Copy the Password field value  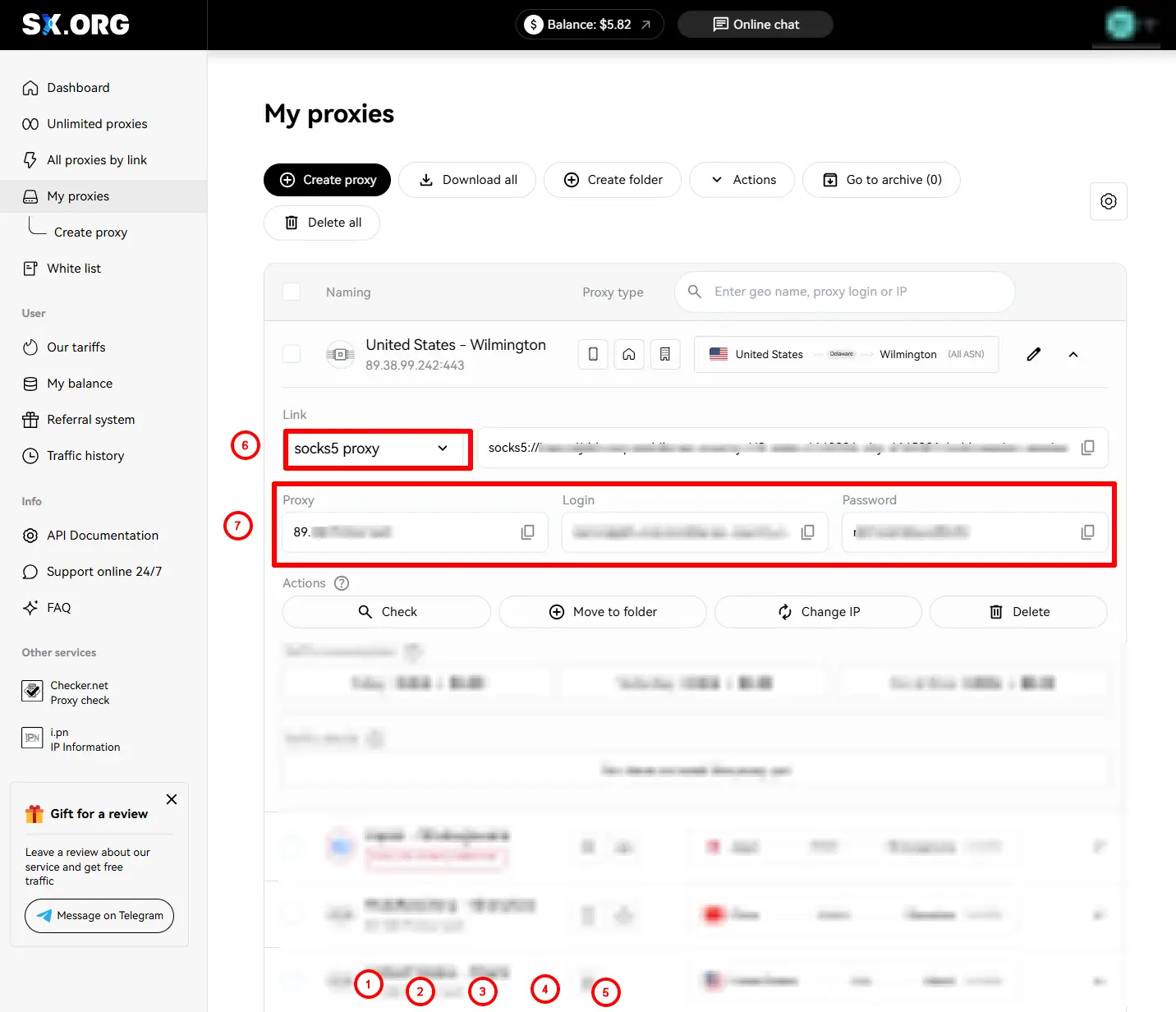[1087, 532]
